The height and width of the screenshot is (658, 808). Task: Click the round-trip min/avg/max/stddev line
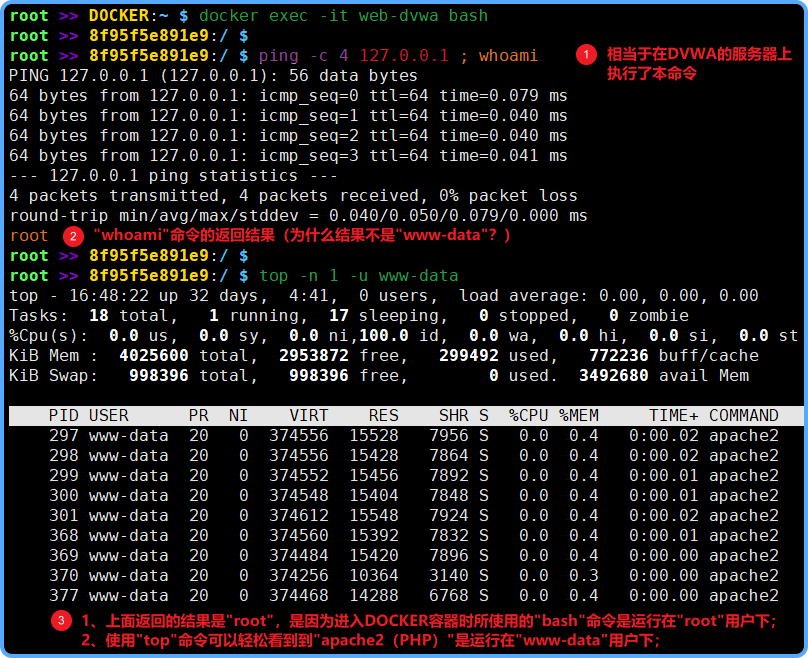tap(298, 216)
